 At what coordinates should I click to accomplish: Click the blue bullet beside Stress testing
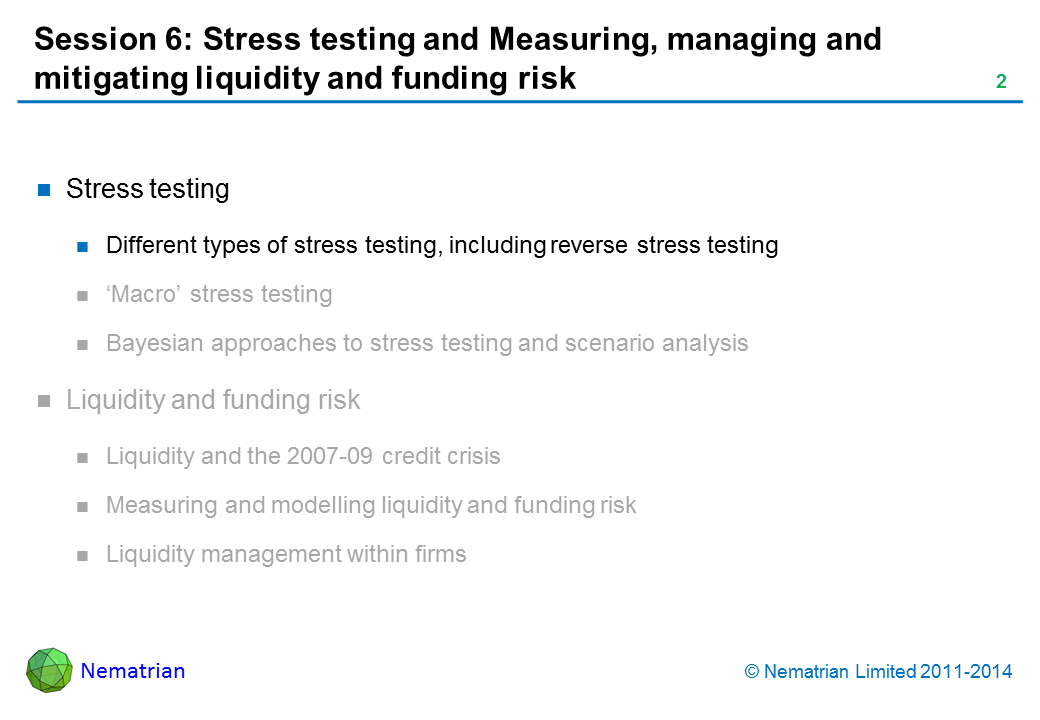(44, 190)
